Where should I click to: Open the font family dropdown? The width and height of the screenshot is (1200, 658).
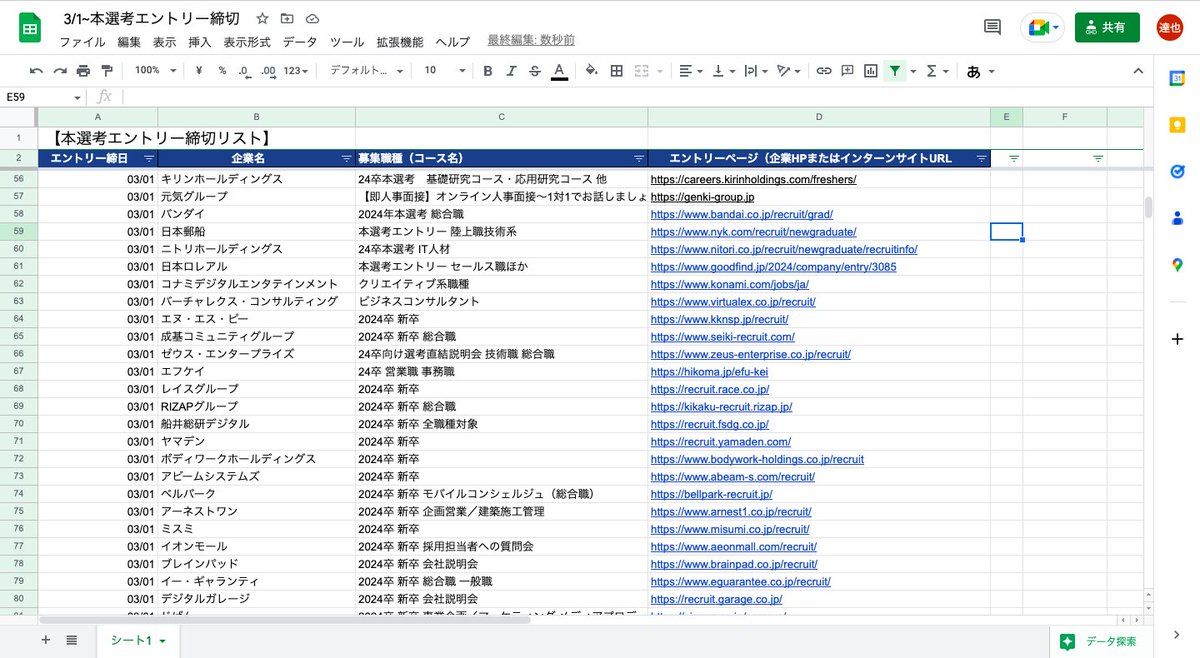tap(366, 71)
